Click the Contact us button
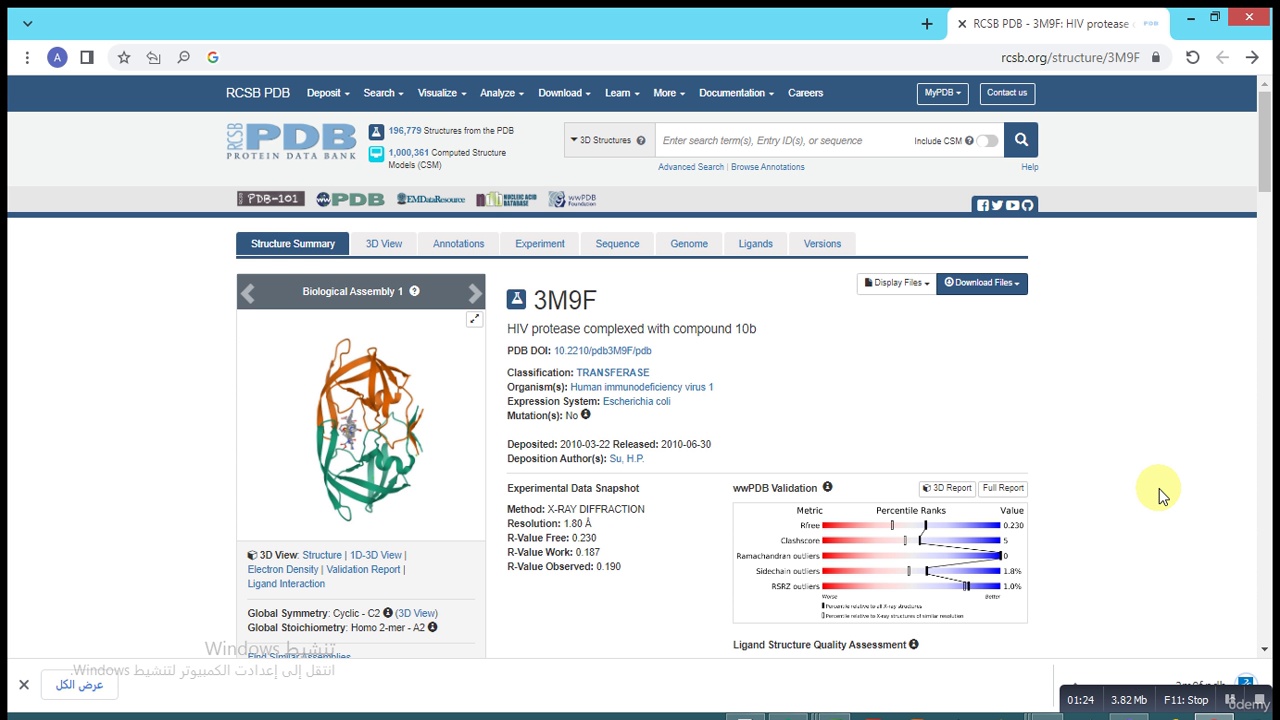This screenshot has height=720, width=1280. (x=1007, y=93)
